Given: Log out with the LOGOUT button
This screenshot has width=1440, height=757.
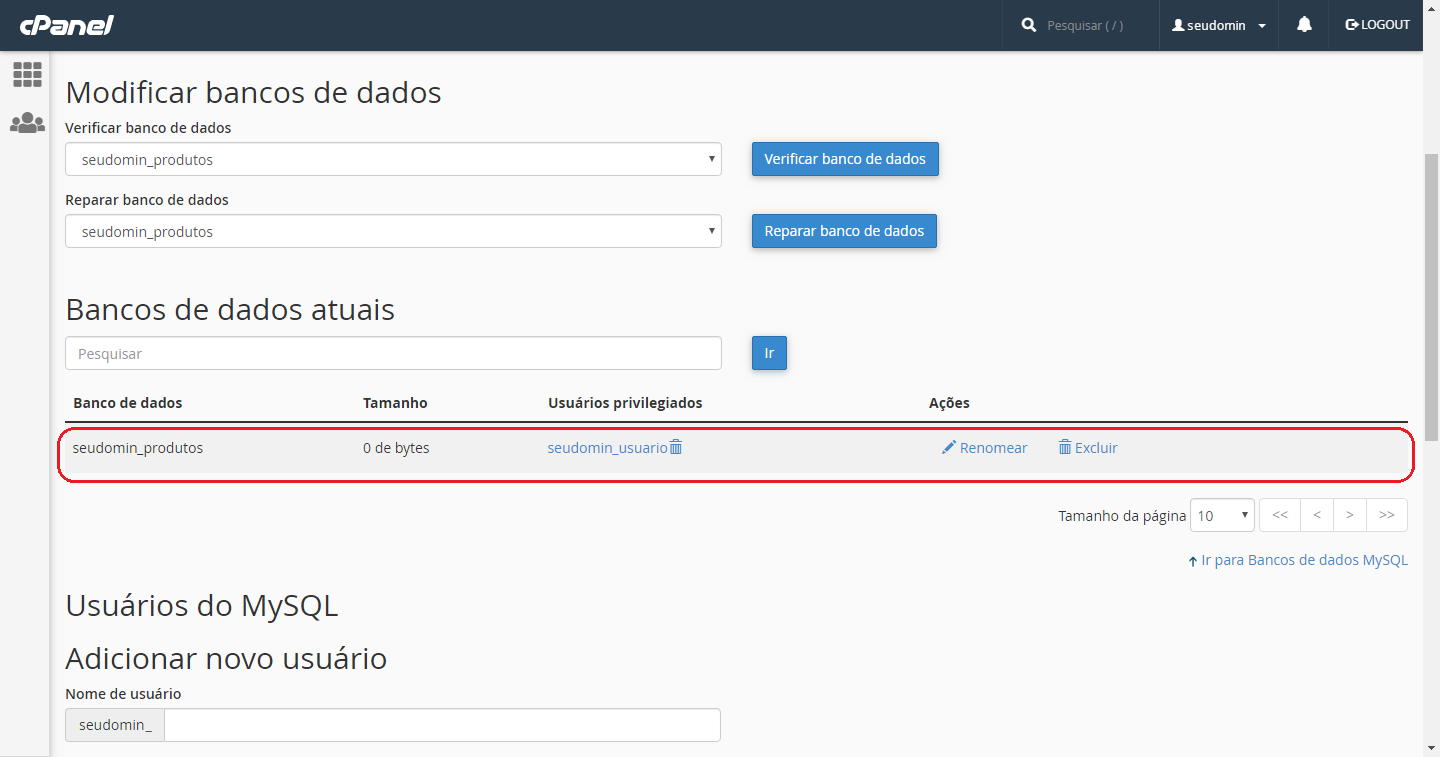Looking at the screenshot, I should (1378, 25).
